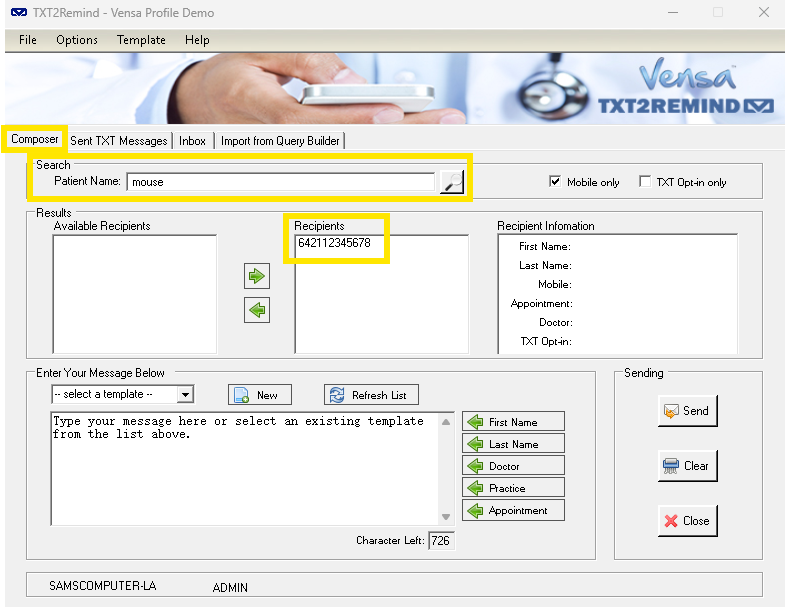Screen dimensions: 785x607
Task: Insert Practice placeholder into message
Action: pos(513,488)
